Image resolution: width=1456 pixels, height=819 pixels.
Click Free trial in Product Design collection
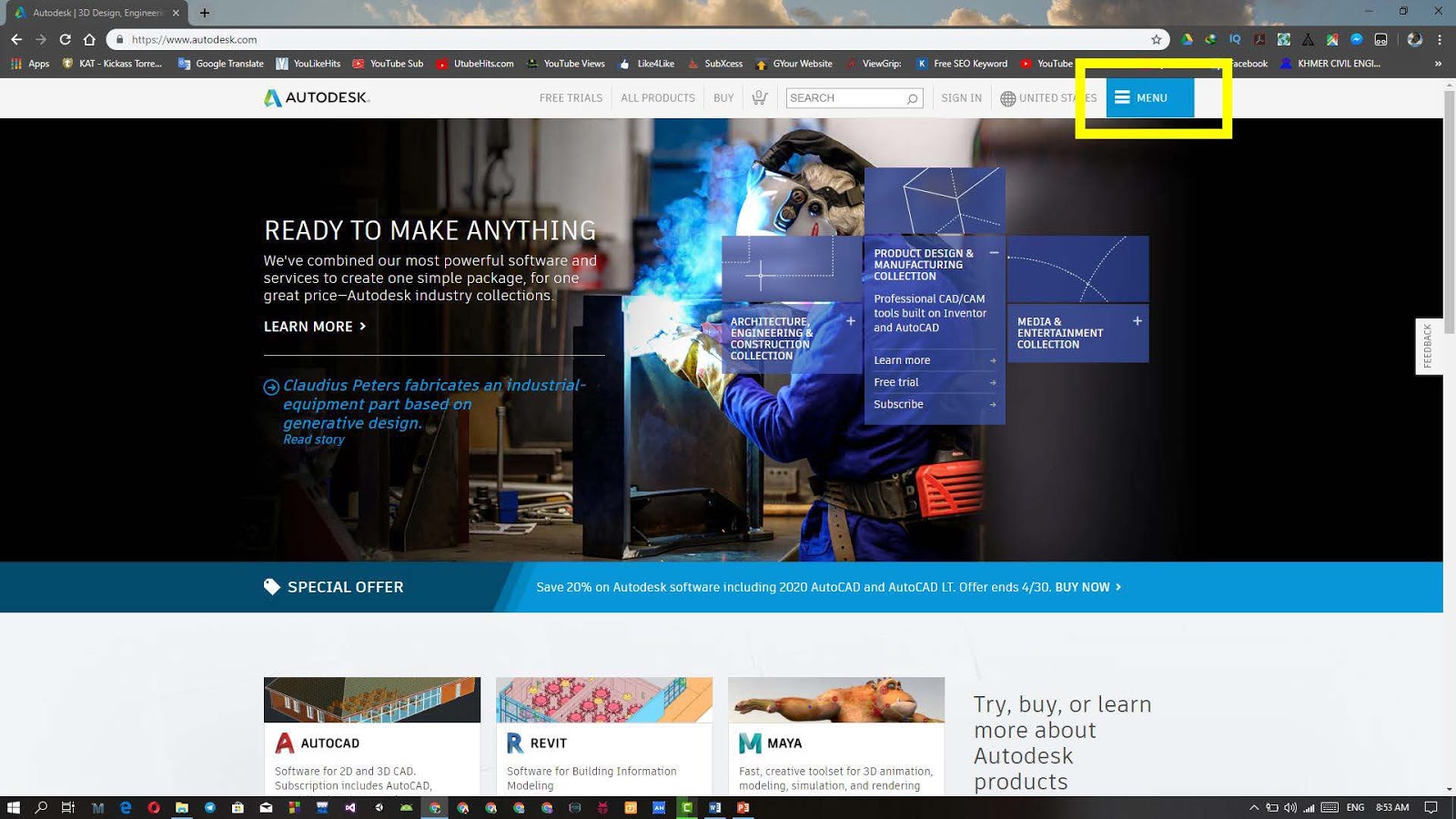[x=935, y=382]
